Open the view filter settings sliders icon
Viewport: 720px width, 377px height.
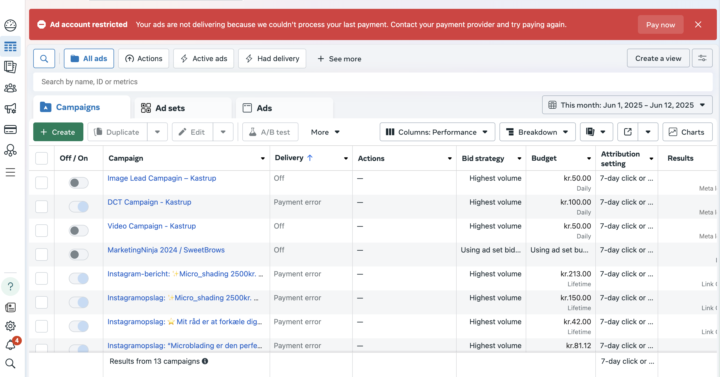tap(702, 58)
